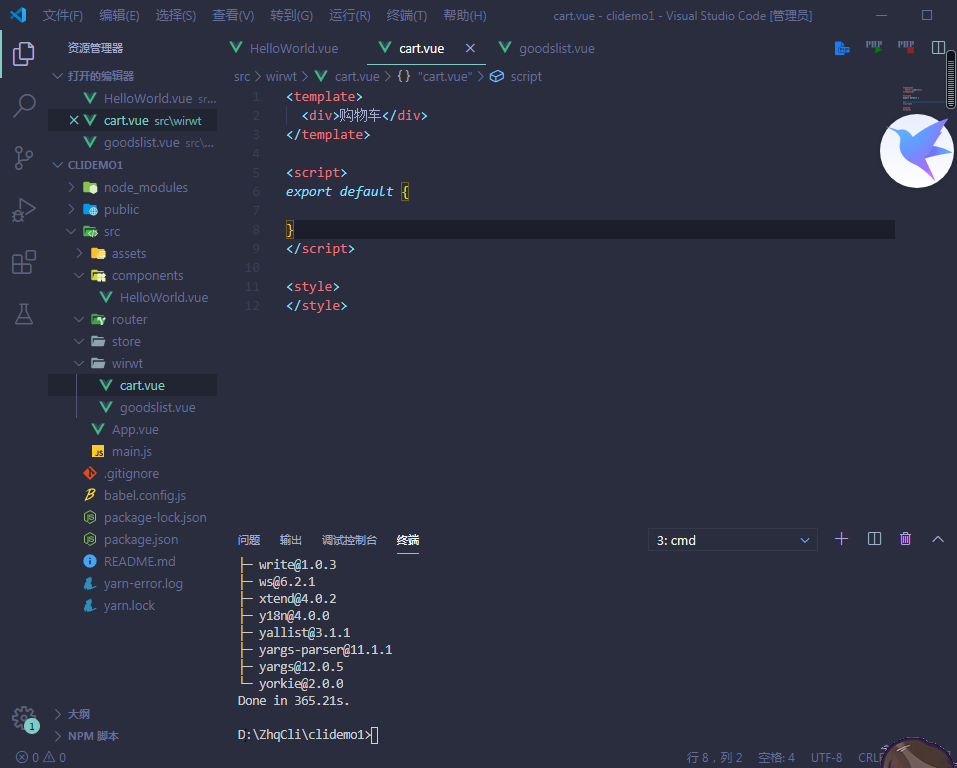Open the Explorer view in activity bar
957x768 pixels.
(x=23, y=54)
